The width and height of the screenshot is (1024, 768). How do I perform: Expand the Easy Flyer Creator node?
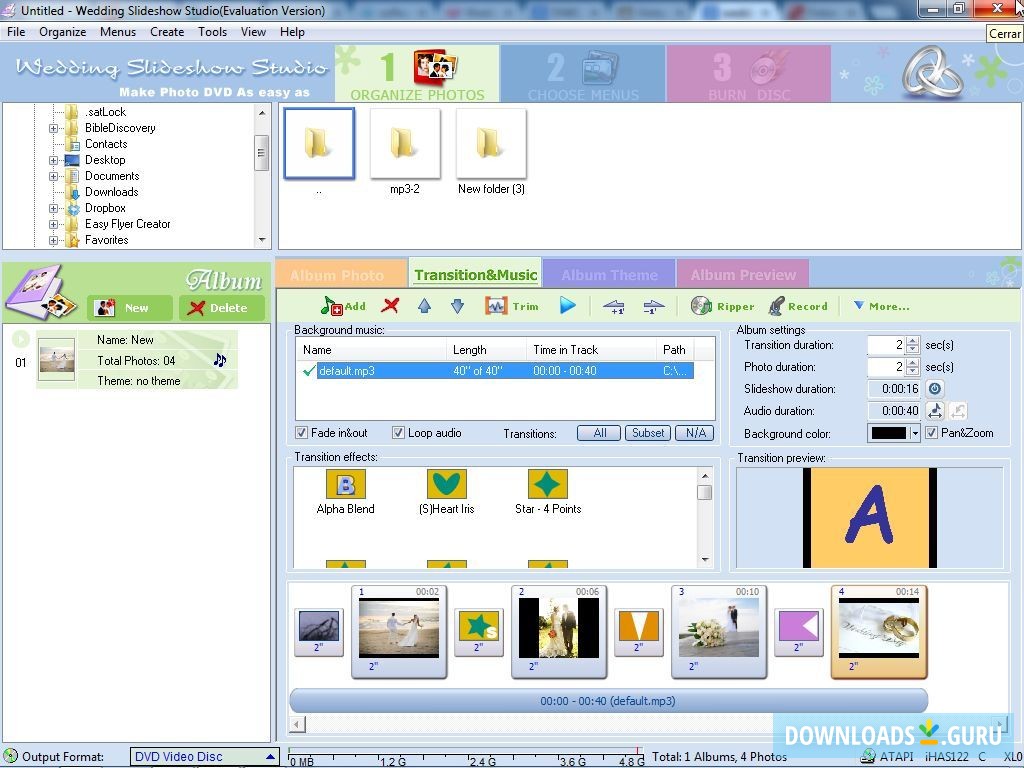(x=54, y=224)
